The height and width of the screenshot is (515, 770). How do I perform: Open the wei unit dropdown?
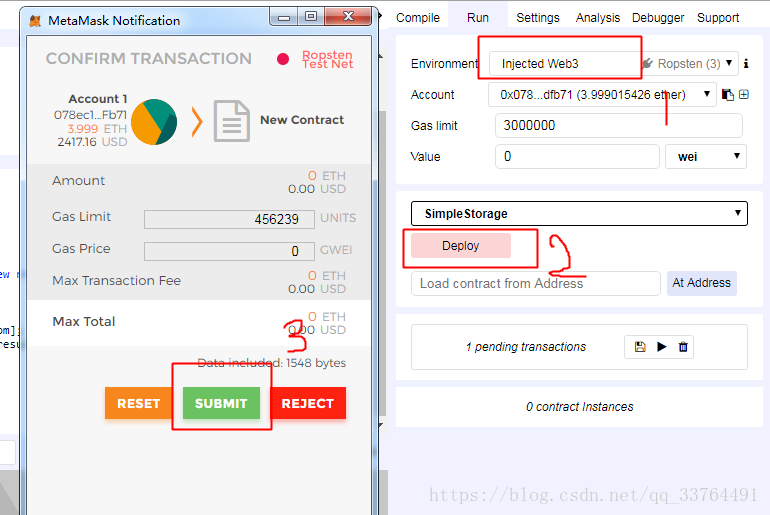click(x=705, y=157)
